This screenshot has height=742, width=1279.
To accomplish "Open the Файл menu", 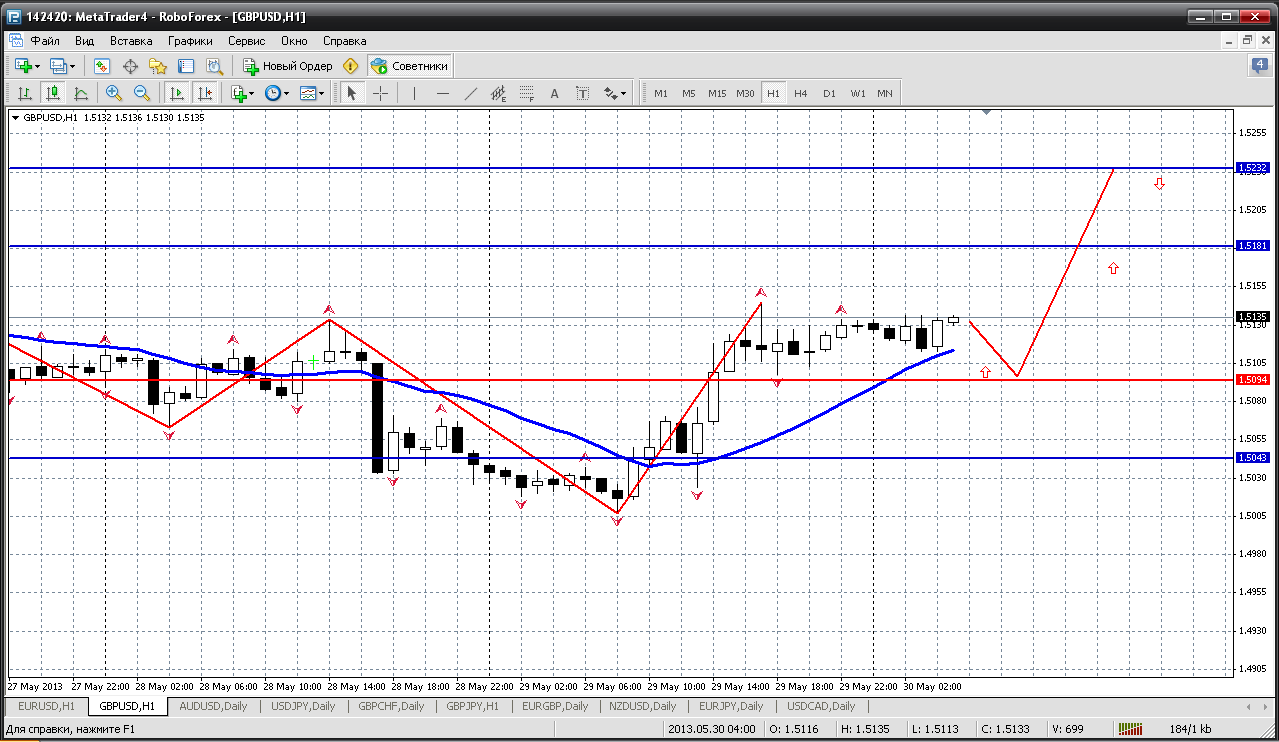I will [x=45, y=41].
